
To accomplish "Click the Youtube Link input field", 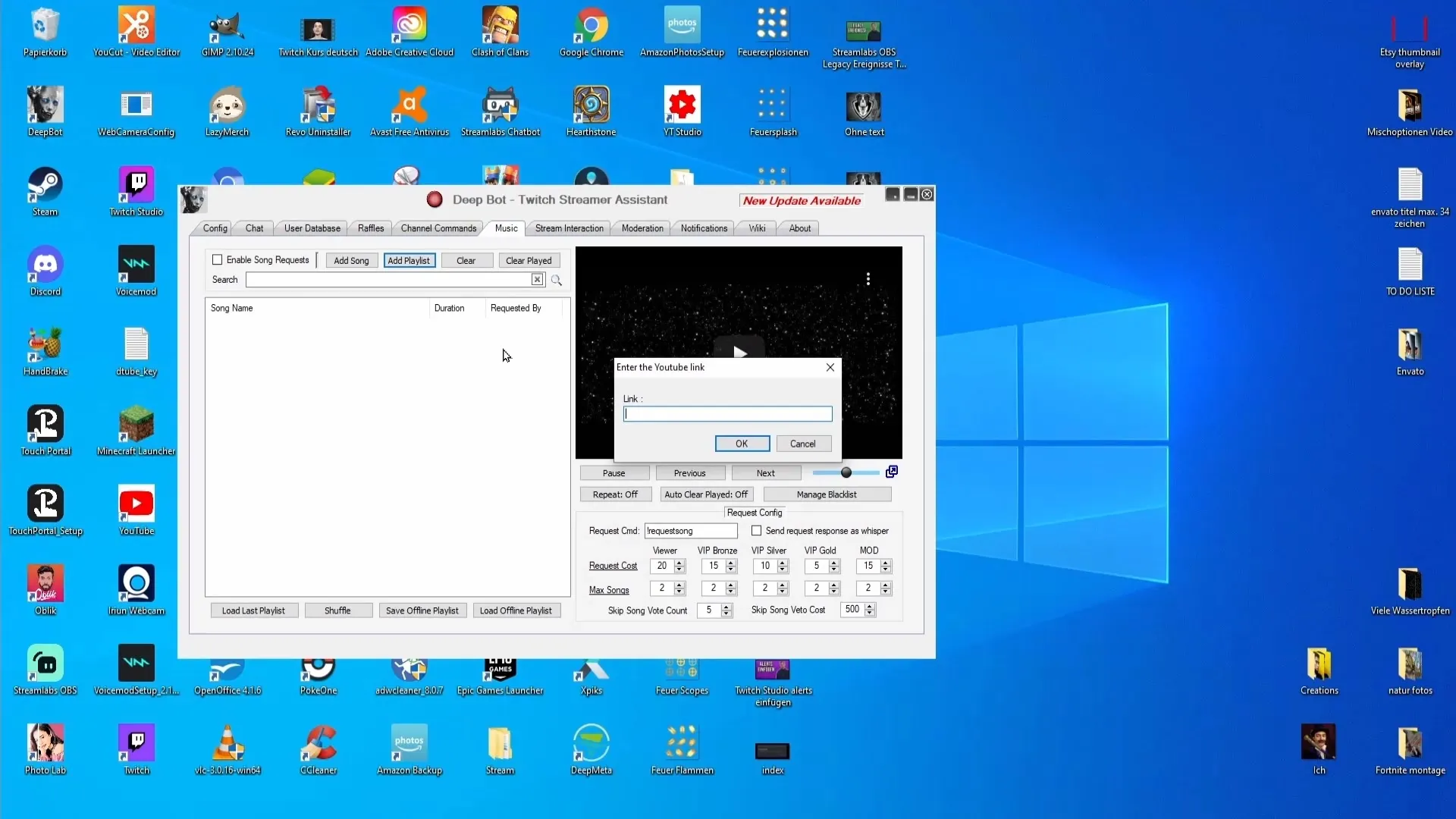I will (x=728, y=414).
